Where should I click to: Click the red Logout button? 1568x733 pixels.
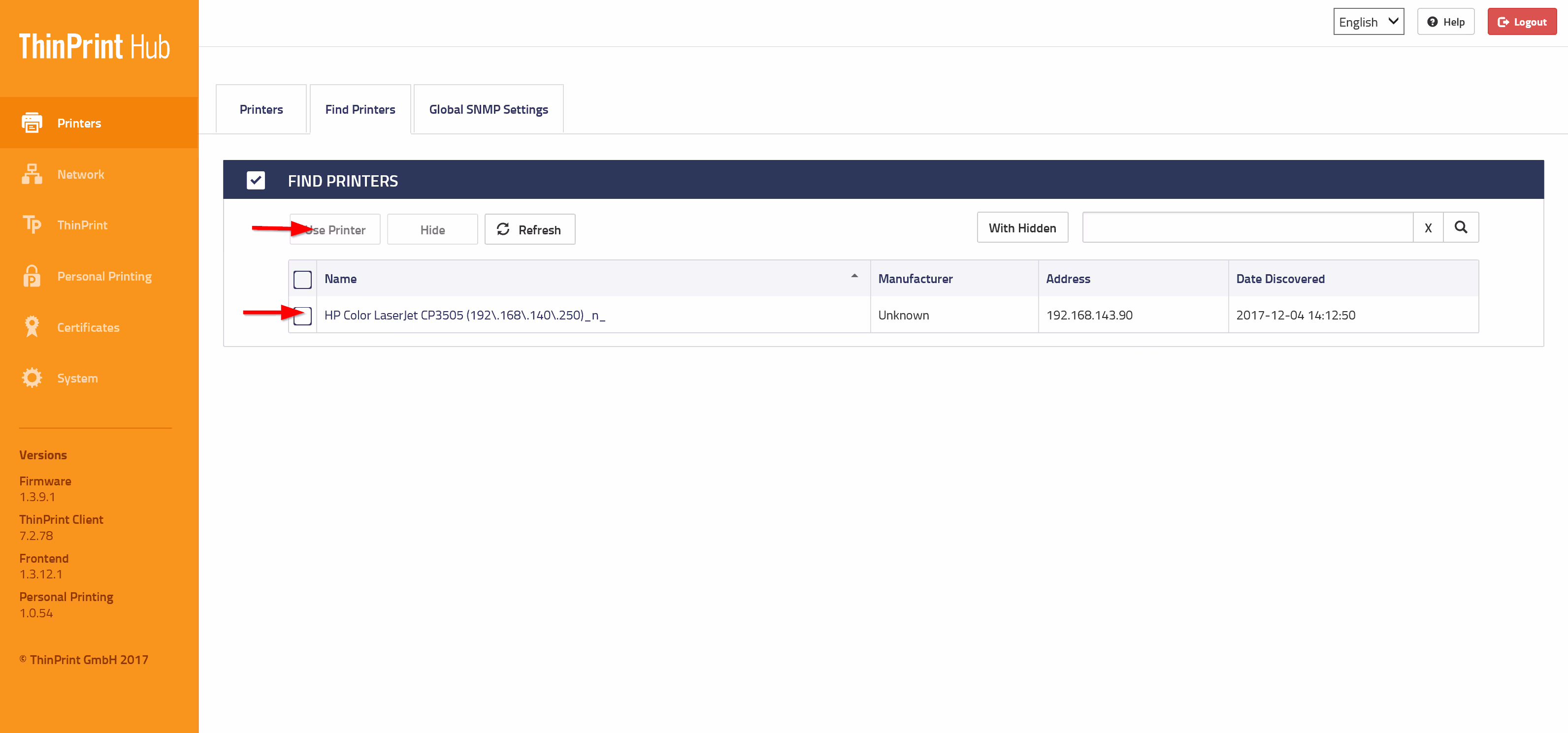pyautogui.click(x=1522, y=22)
